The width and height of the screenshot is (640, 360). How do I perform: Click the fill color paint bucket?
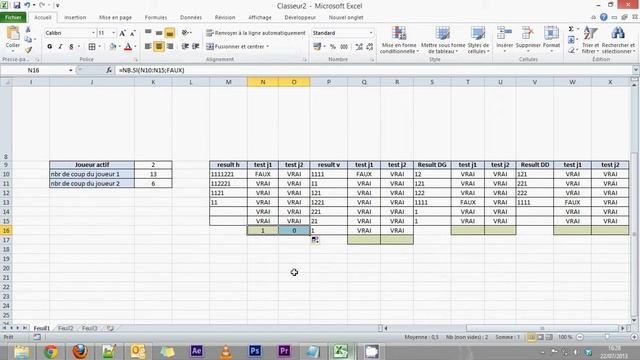tap(113, 47)
